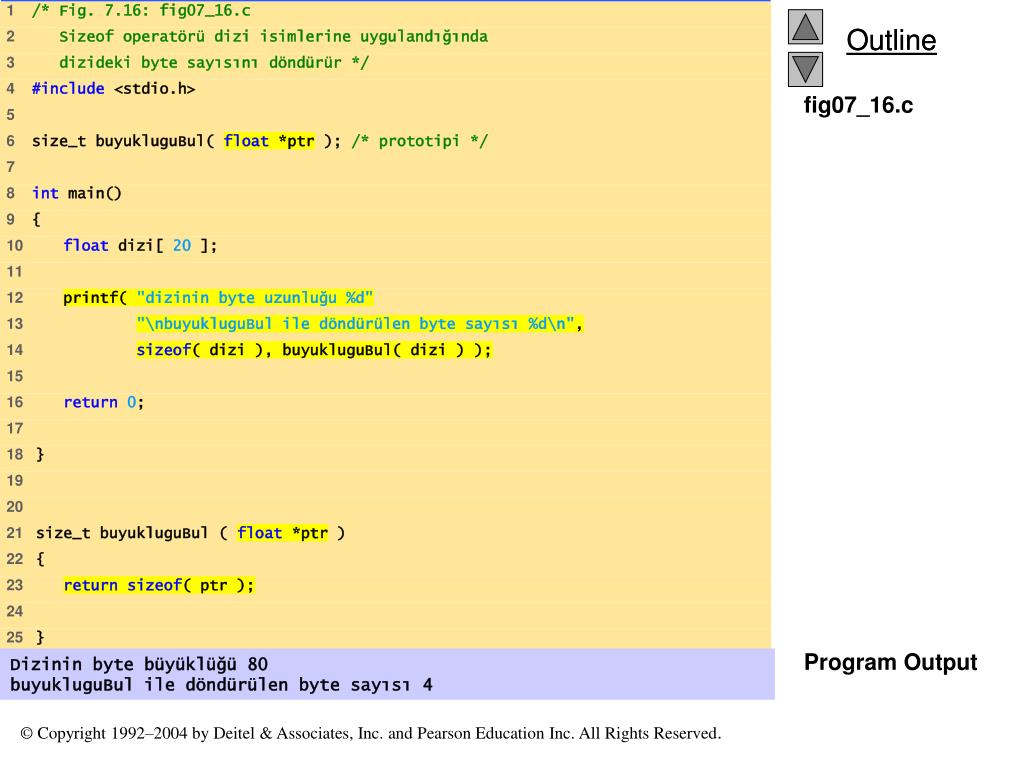Screen dimensions: 1024x768
Task: Click the '/* prototipi */' comment
Action: (x=419, y=141)
